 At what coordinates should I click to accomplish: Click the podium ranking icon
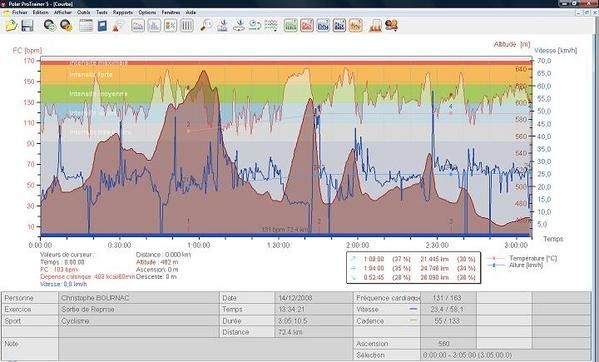tap(375, 26)
